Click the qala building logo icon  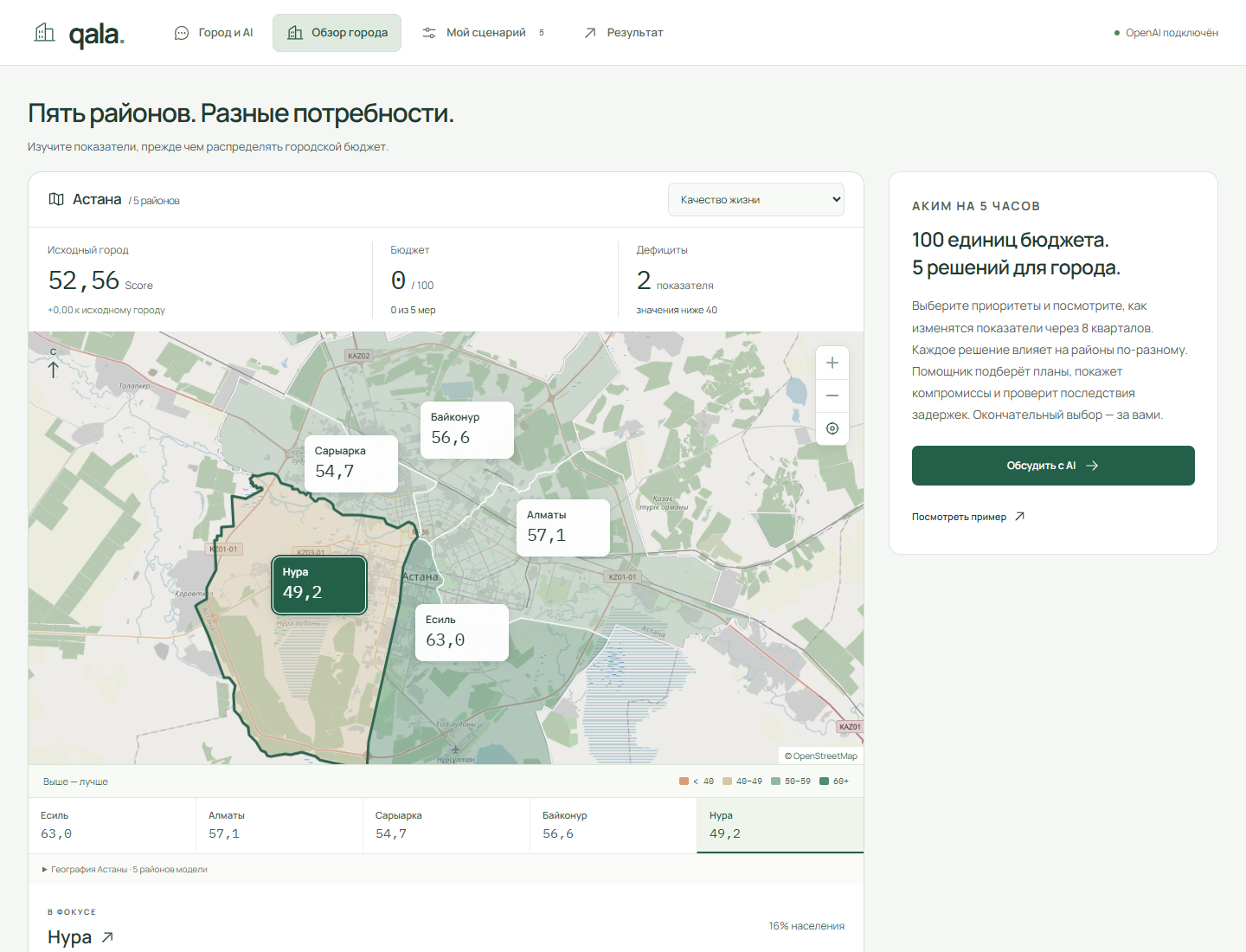[44, 33]
